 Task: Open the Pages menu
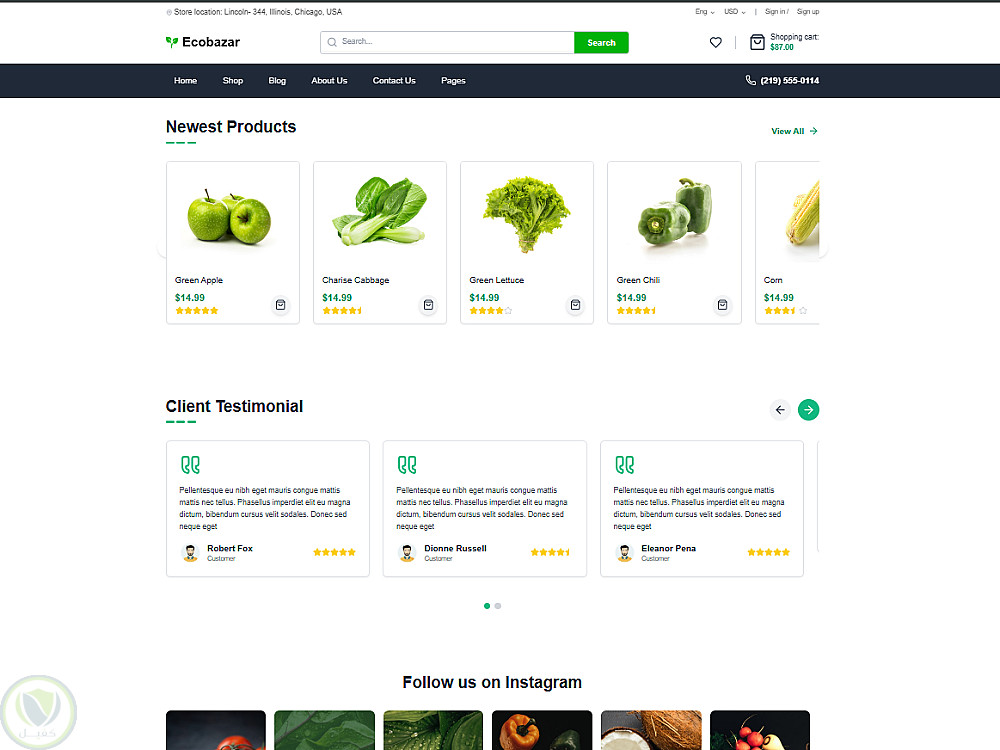(453, 81)
